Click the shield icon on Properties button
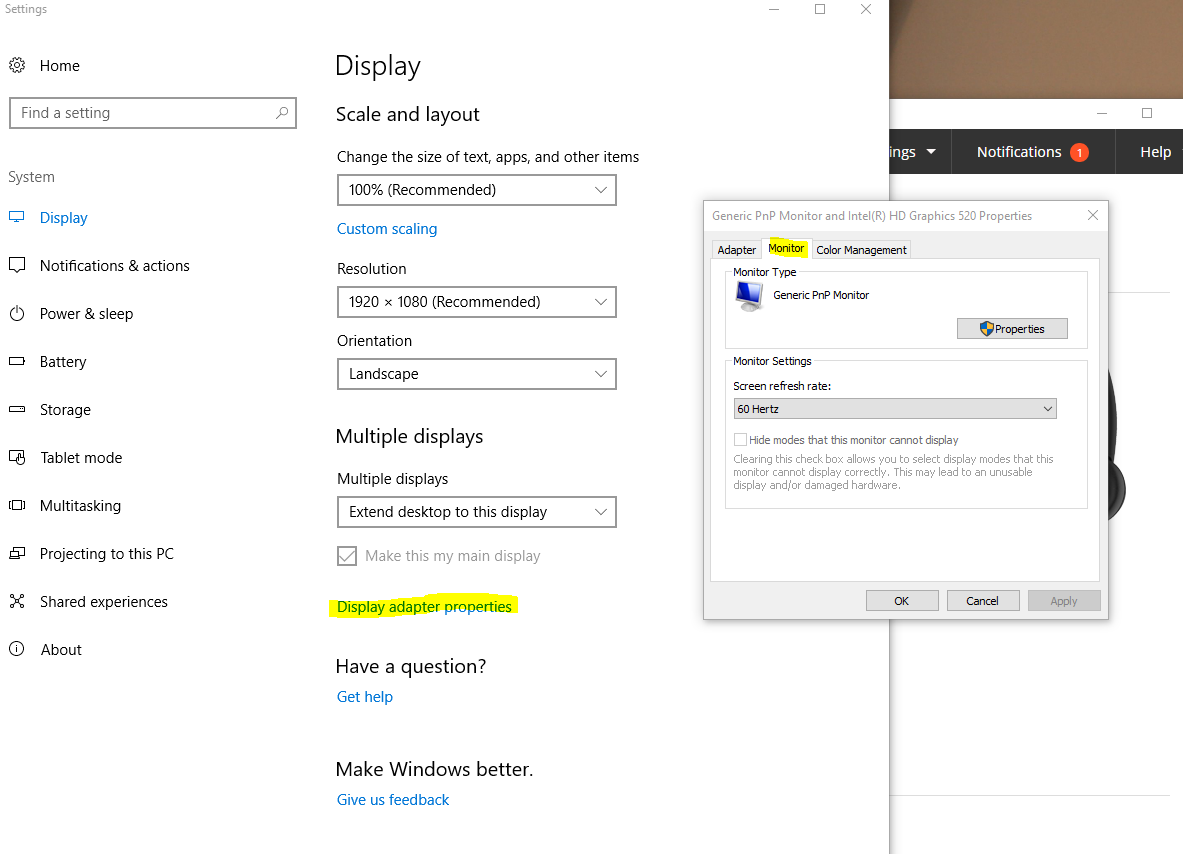The height and width of the screenshot is (854, 1183). (985, 328)
